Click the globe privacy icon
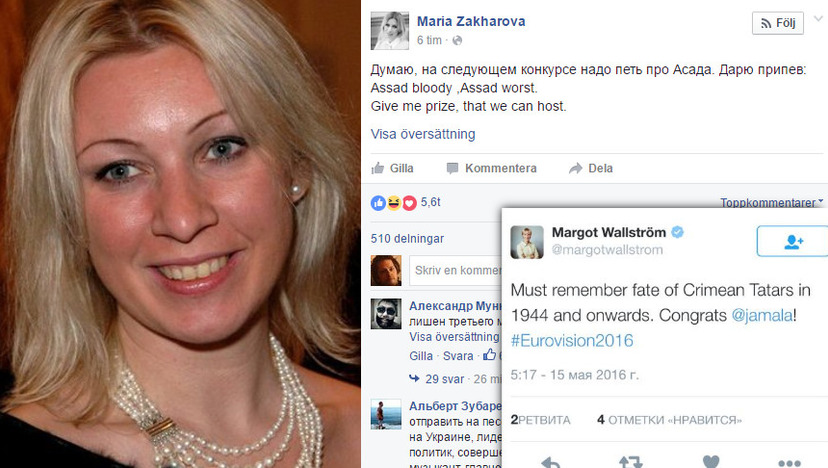828x468 pixels. coord(457,41)
